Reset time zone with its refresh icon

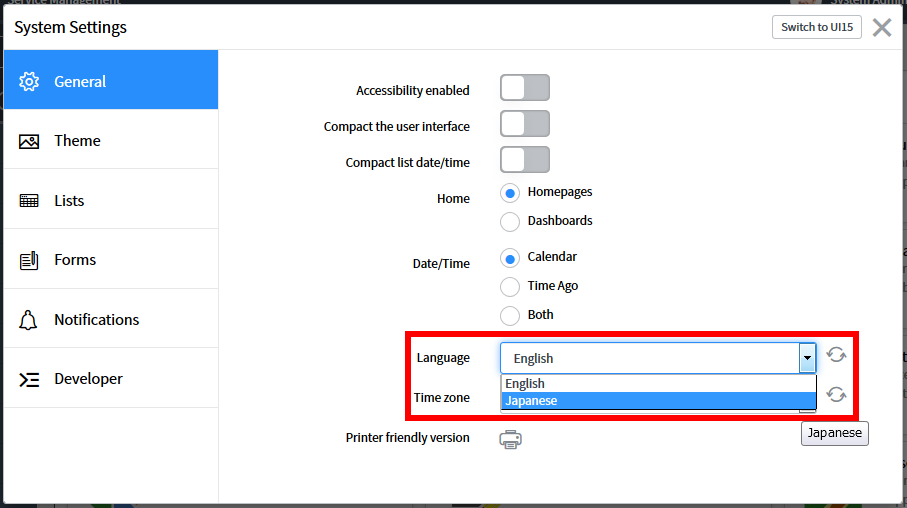(x=836, y=395)
